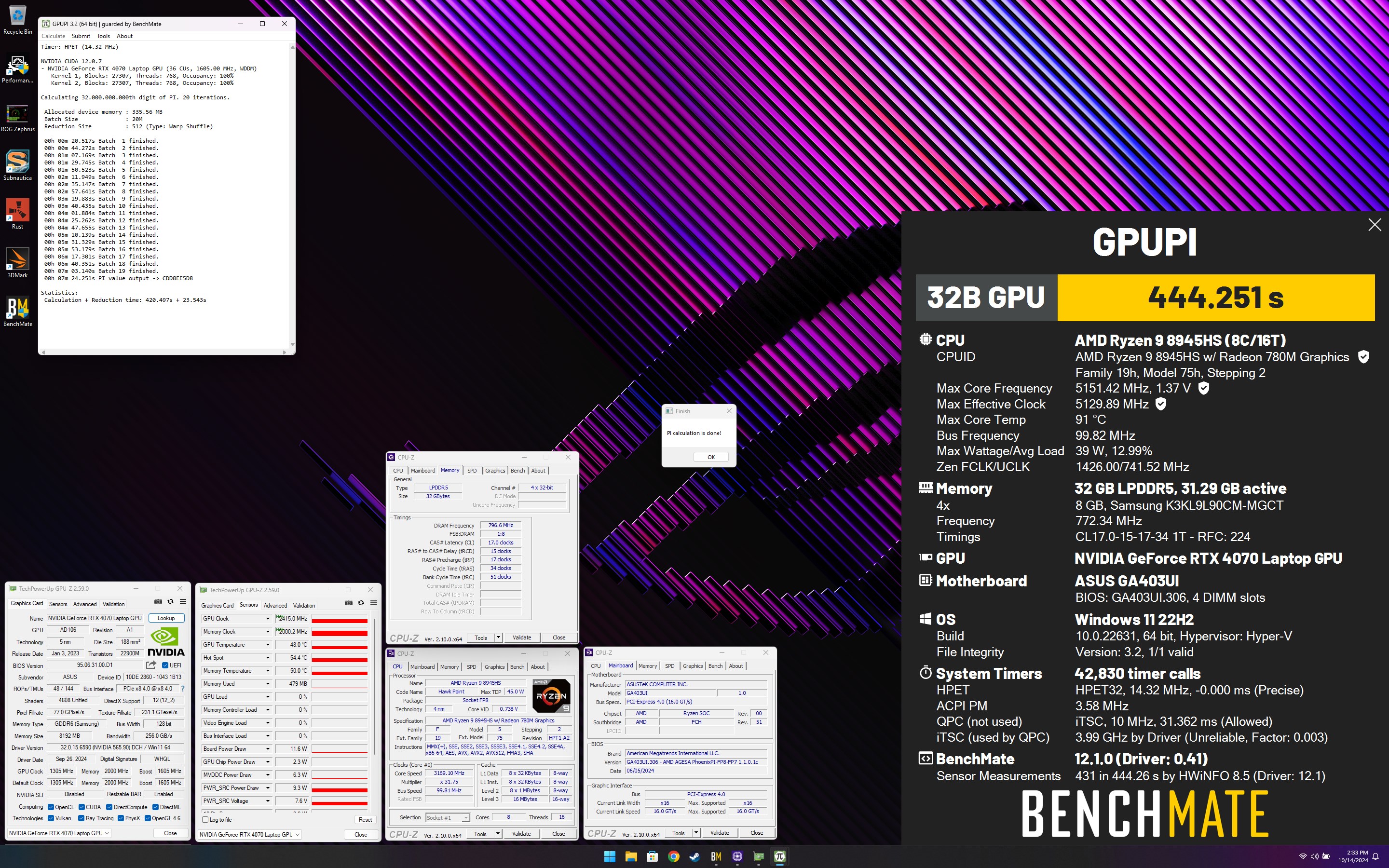Switch to CPU-Z in taskbar
This screenshot has width=1389, height=868.
click(737, 856)
